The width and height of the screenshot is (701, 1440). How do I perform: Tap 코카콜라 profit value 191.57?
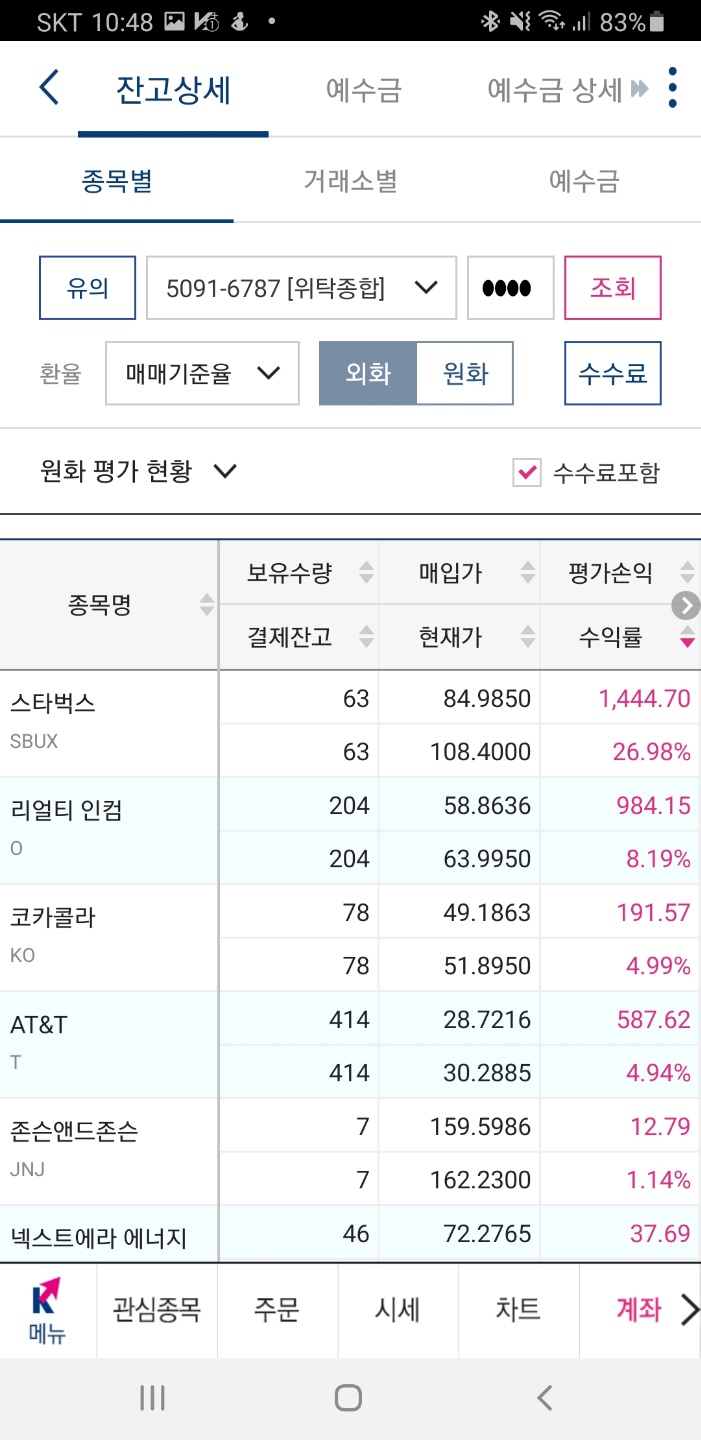[x=655, y=912]
